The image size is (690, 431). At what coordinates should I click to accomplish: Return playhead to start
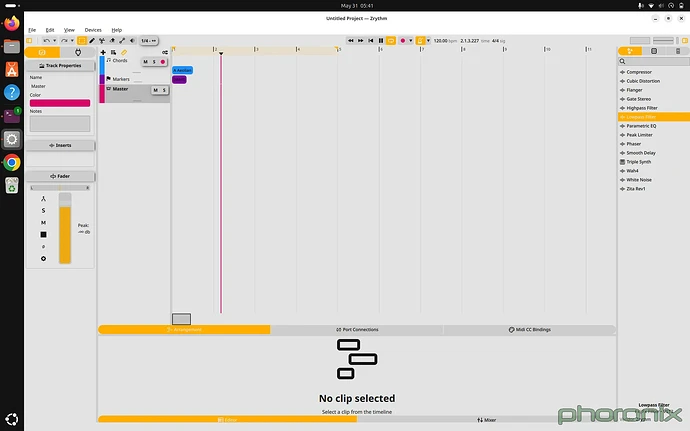click(371, 41)
